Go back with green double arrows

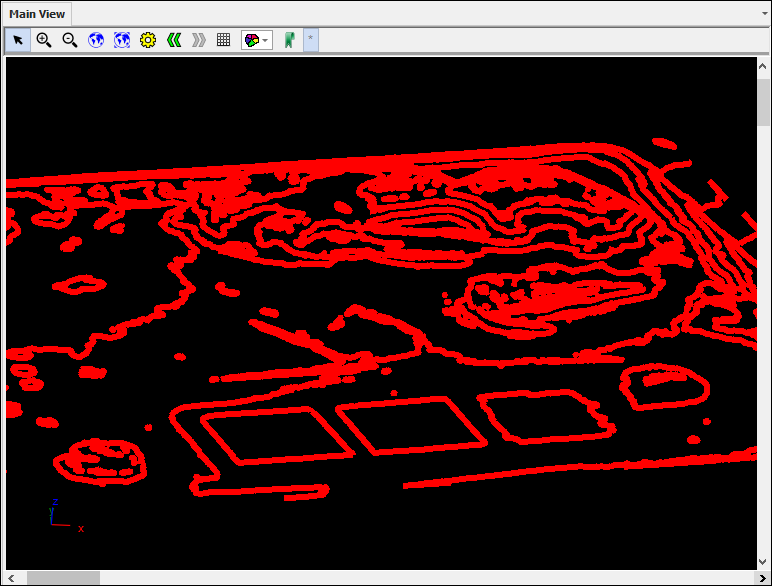click(x=174, y=40)
